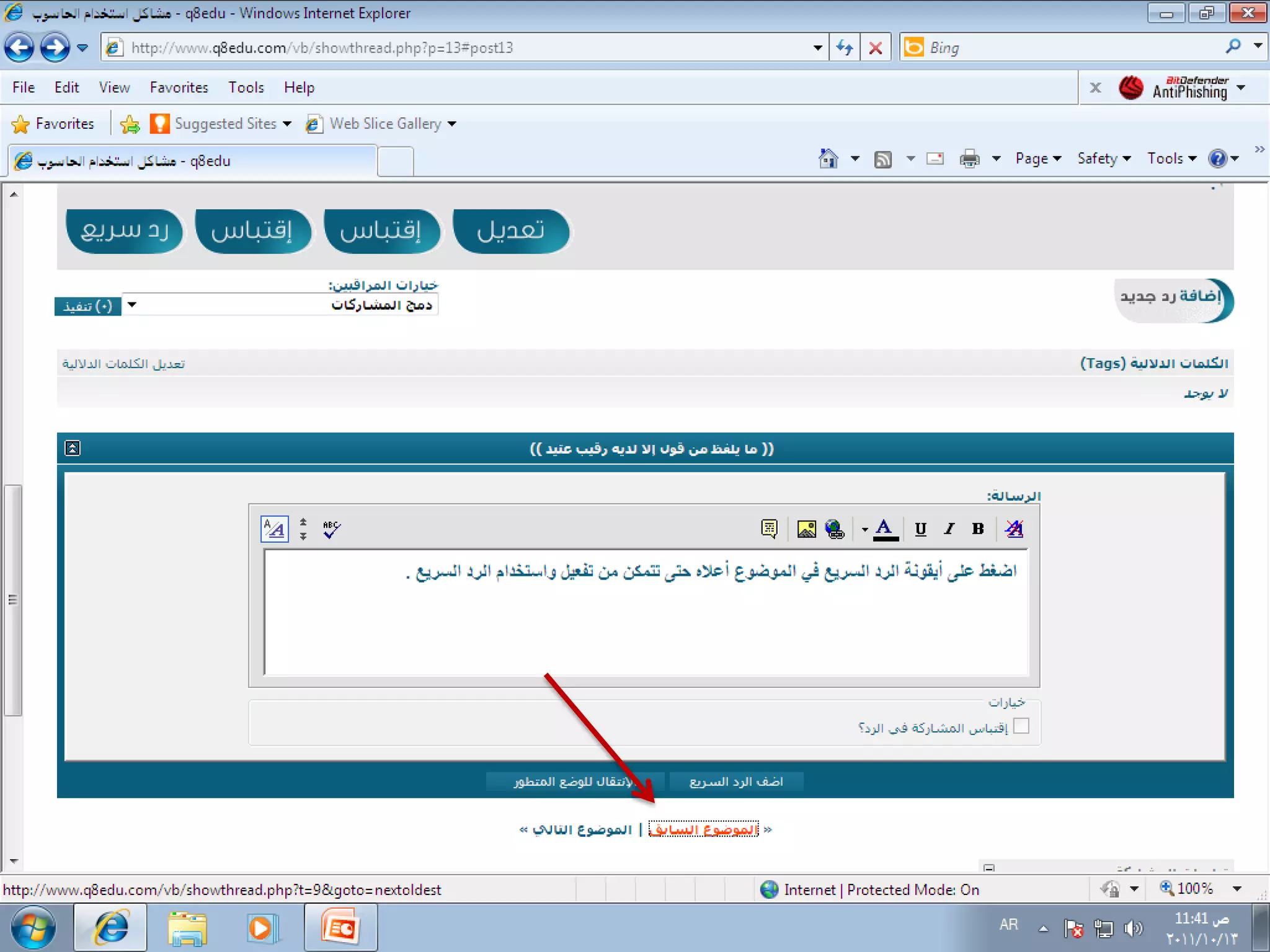Click the BitDefender AntiPhishing logo icon
The width and height of the screenshot is (1270, 952).
coord(1131,87)
